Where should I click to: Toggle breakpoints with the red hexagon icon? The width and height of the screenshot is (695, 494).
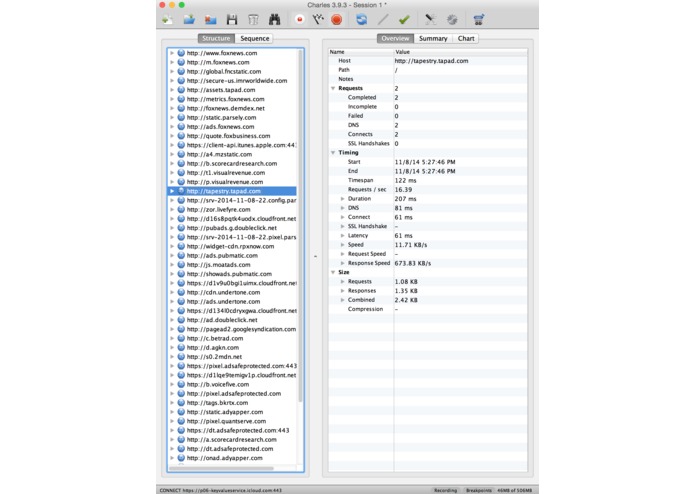[337, 19]
